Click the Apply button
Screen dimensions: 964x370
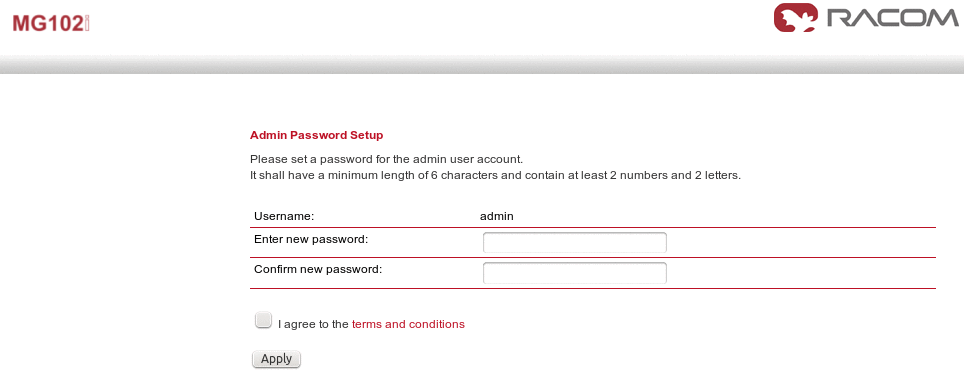[x=276, y=359]
